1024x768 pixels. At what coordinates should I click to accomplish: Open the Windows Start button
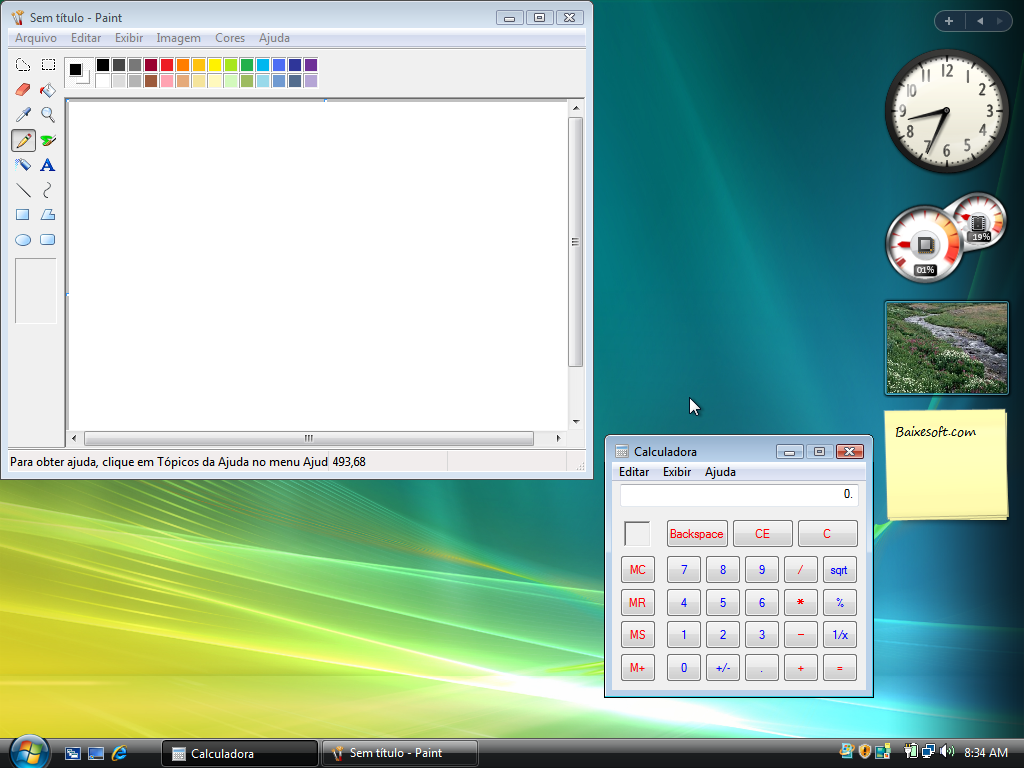[x=28, y=752]
